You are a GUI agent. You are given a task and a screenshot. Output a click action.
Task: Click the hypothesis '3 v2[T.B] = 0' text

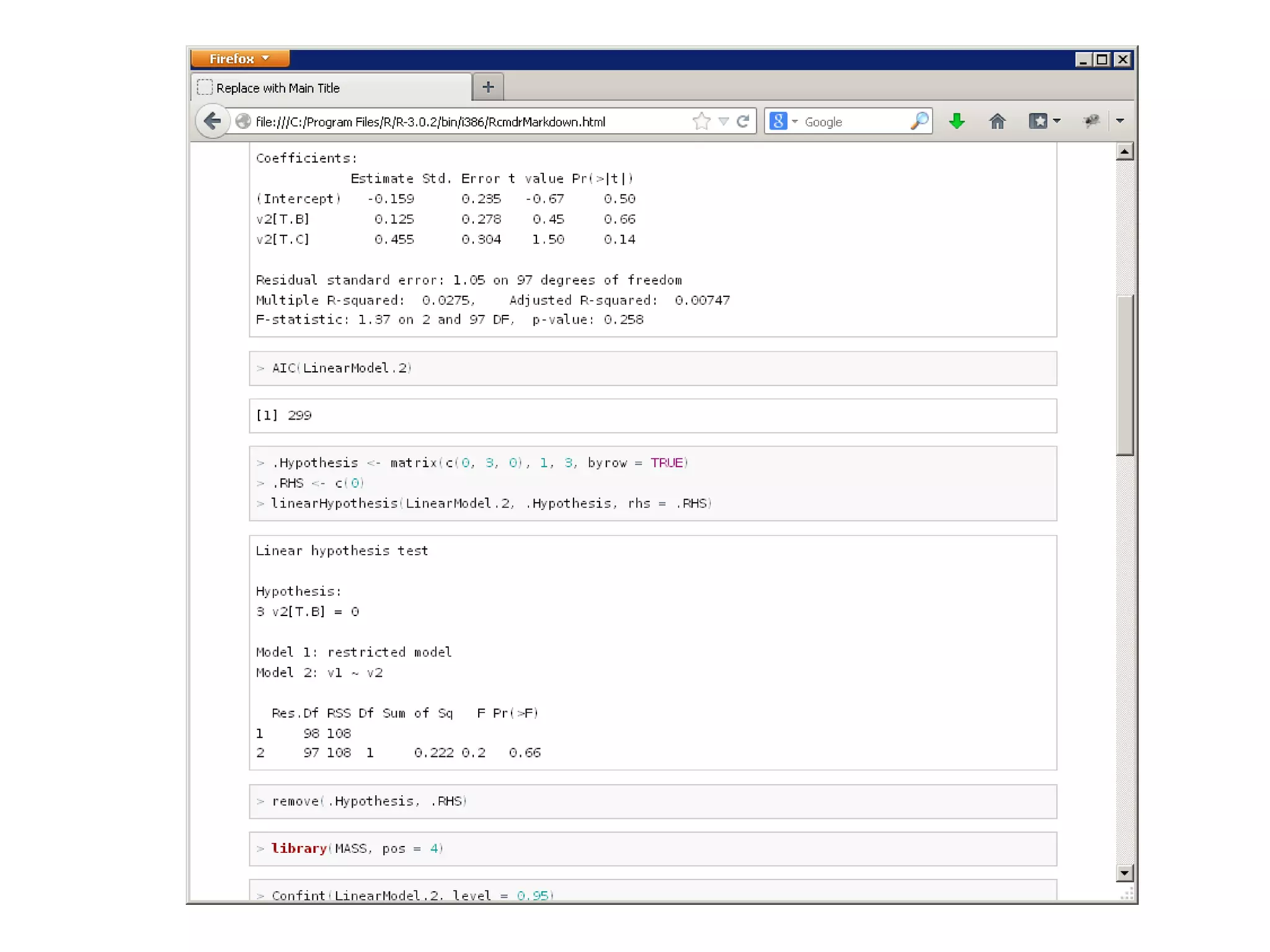coord(308,612)
